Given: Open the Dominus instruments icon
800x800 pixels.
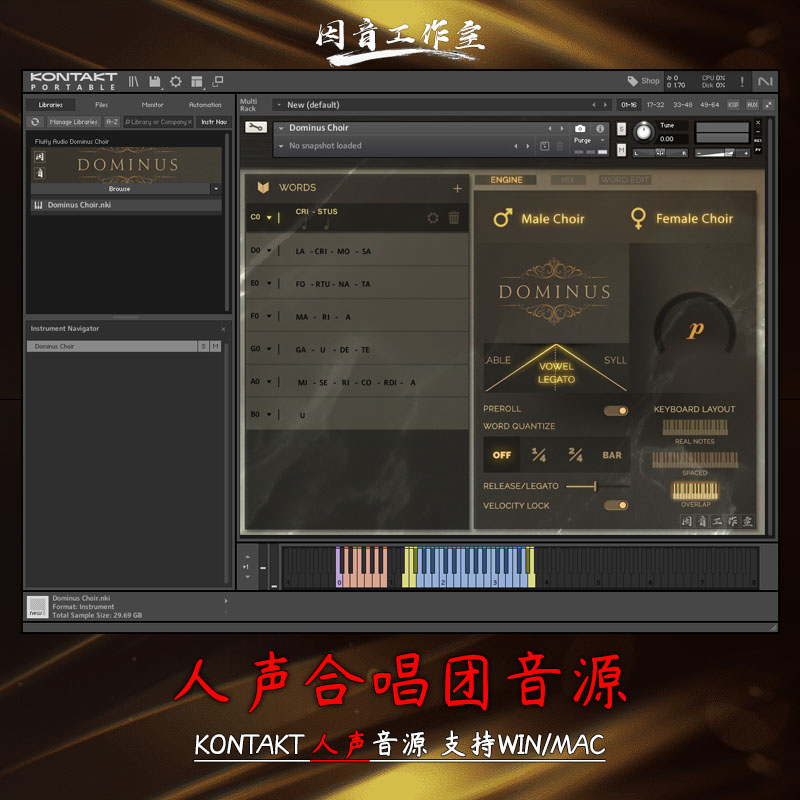Looking at the screenshot, I should click(39, 157).
